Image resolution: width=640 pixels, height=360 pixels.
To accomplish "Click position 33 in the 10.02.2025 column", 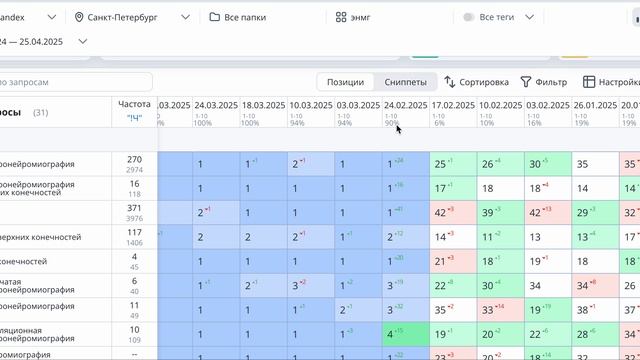I will tap(500, 310).
